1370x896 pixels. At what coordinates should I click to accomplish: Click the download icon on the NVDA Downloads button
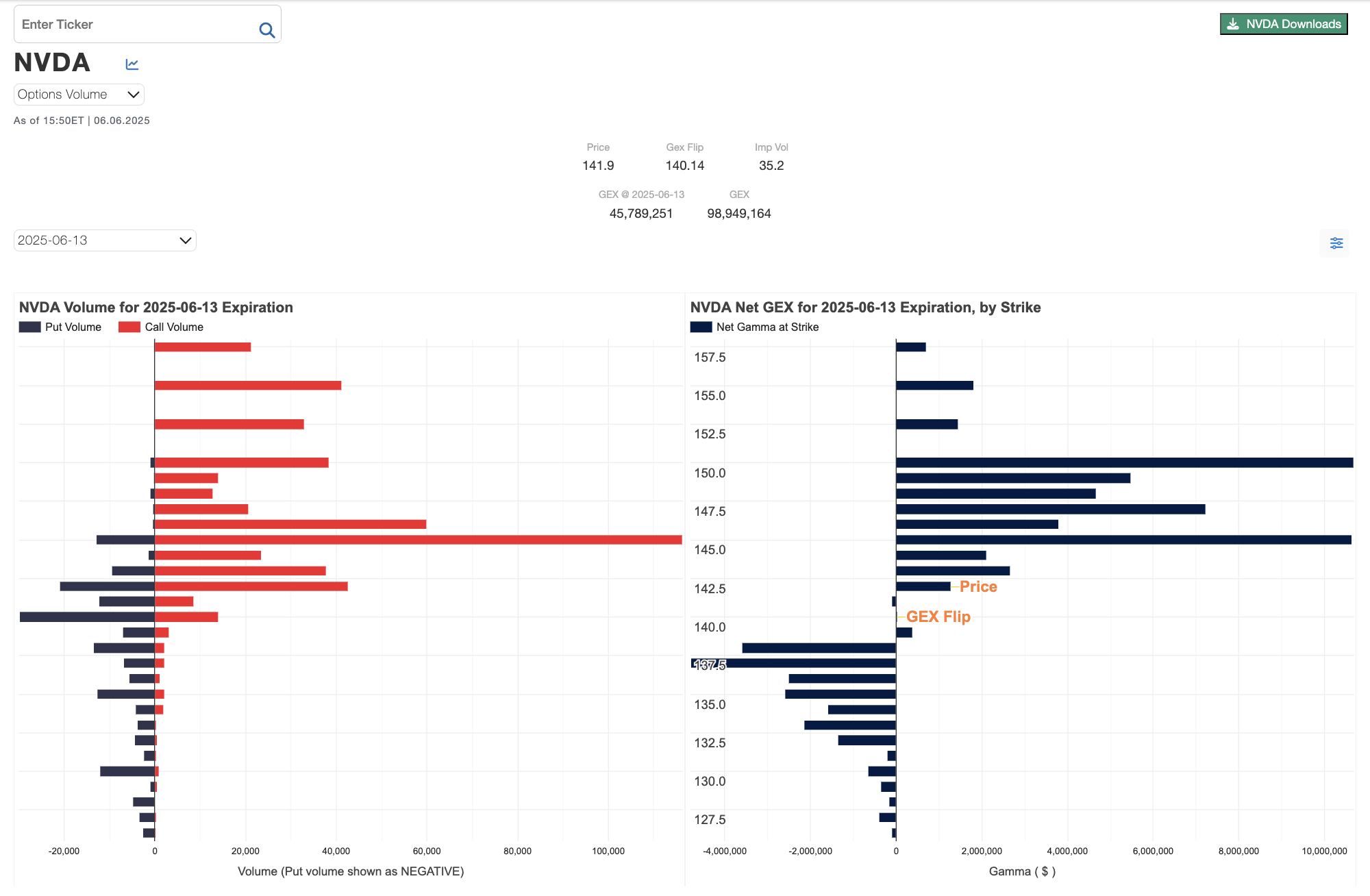[x=1232, y=23]
